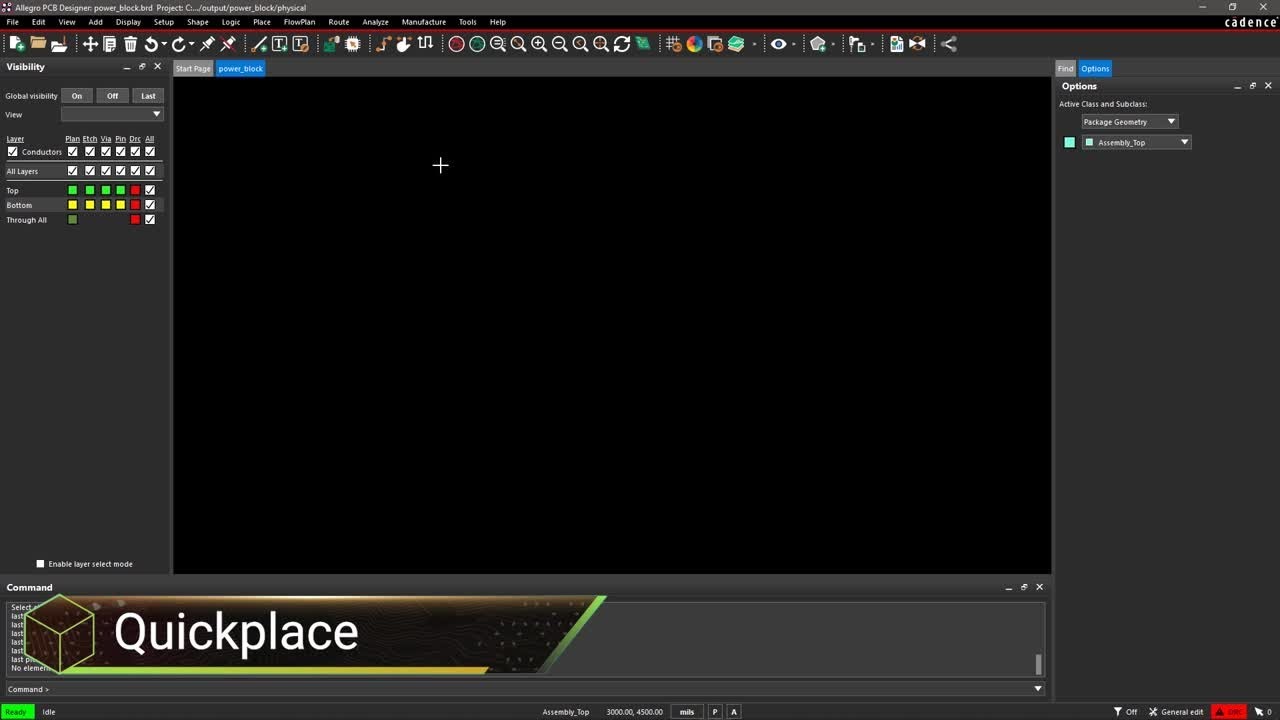Image resolution: width=1280 pixels, height=720 pixels.
Task: Open the Package Geometry class dropdown
Action: pos(1130,122)
